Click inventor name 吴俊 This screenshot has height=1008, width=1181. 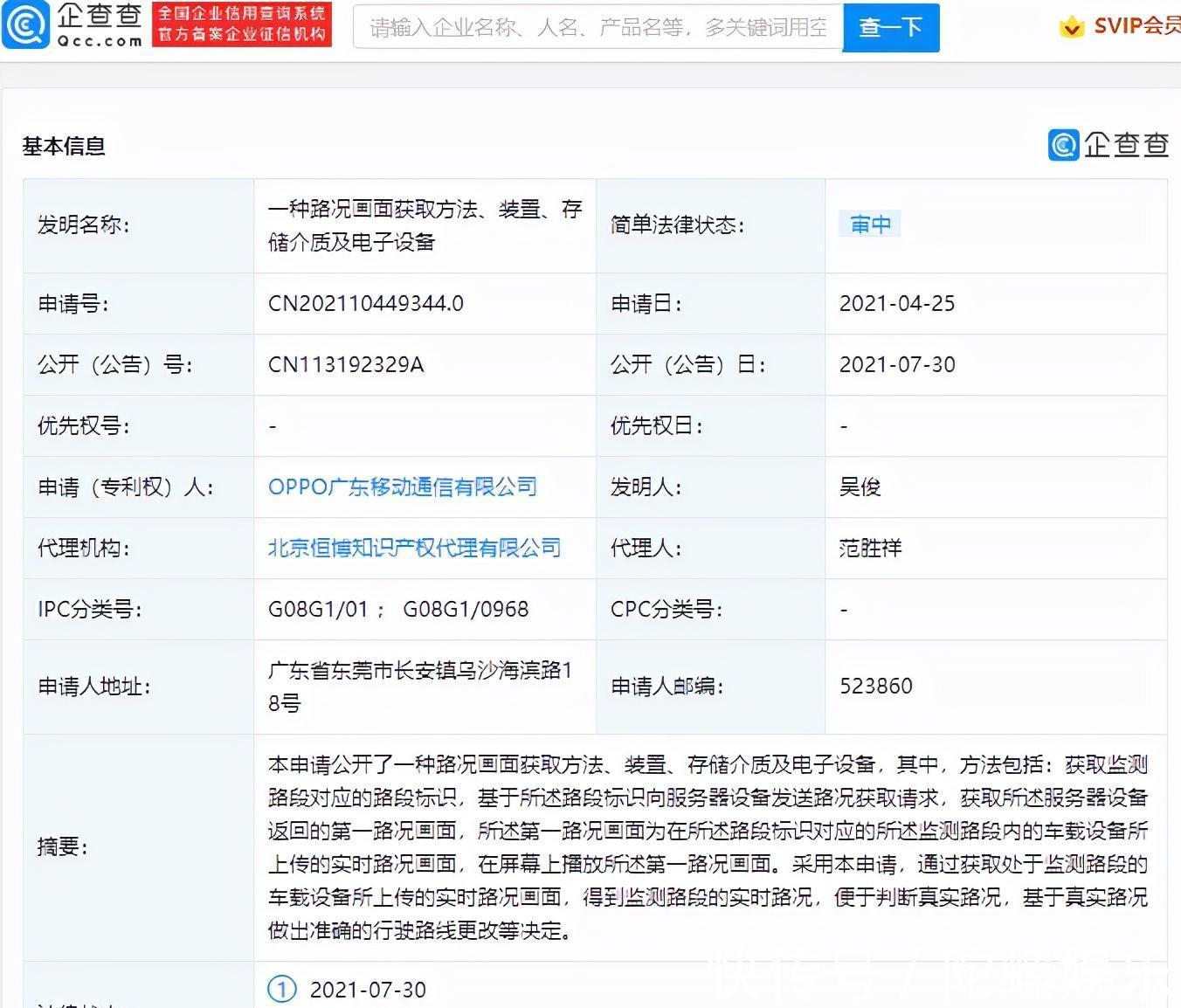click(860, 487)
